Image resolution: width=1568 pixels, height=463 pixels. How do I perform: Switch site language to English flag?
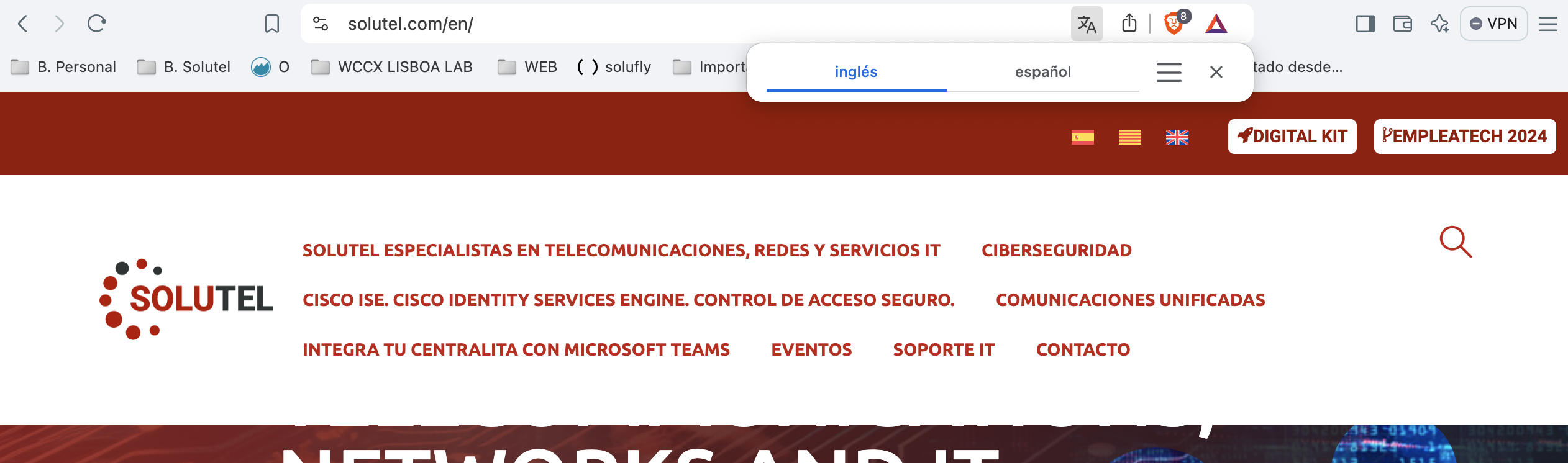coord(1177,137)
